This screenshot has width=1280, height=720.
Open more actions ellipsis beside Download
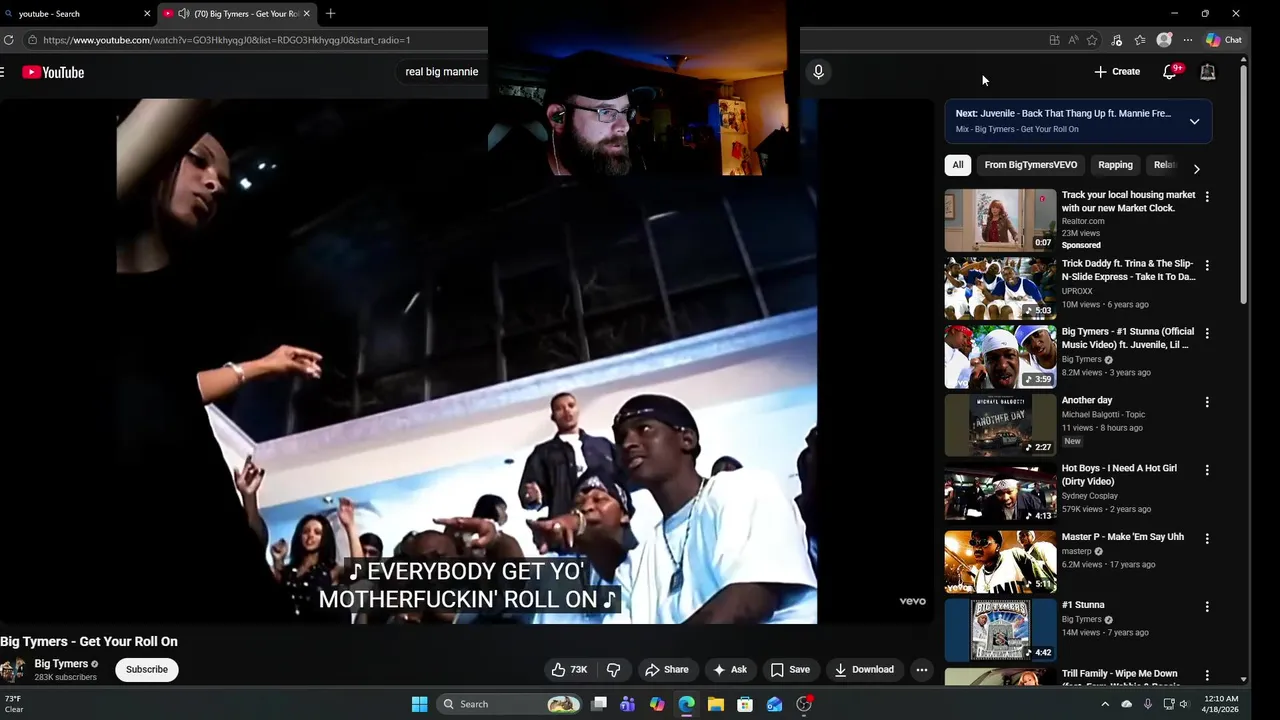[x=922, y=670]
